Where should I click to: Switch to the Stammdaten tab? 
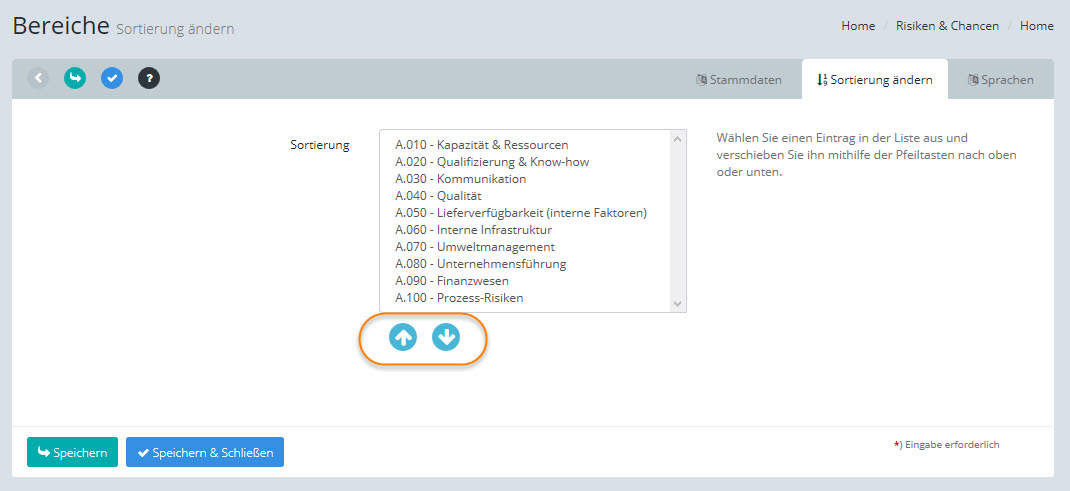[739, 80]
